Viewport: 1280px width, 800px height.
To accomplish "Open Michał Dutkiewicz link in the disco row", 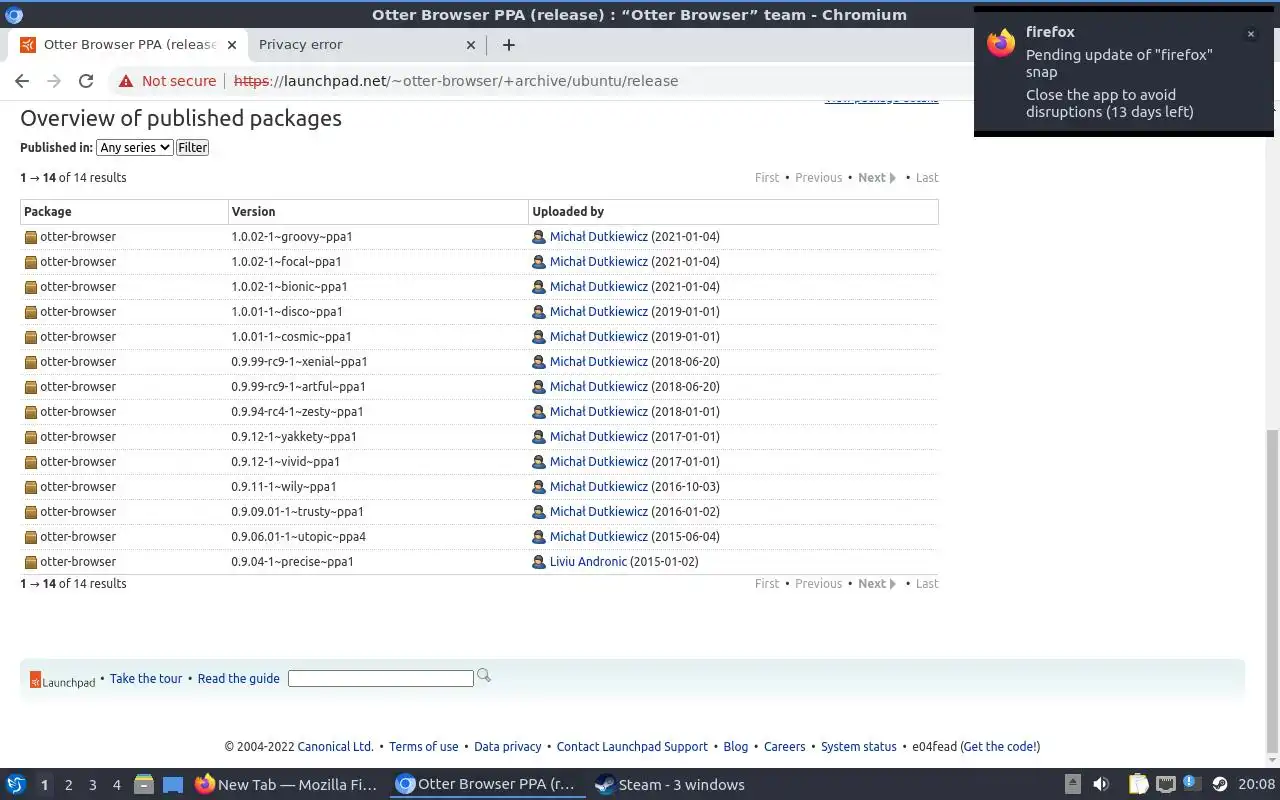I will point(598,312).
